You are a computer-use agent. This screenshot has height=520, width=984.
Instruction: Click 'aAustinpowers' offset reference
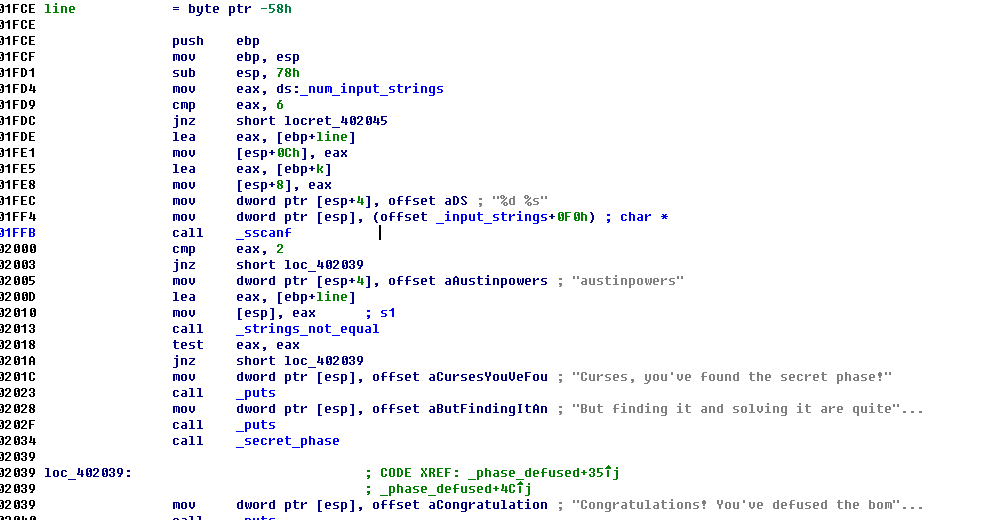(496, 281)
